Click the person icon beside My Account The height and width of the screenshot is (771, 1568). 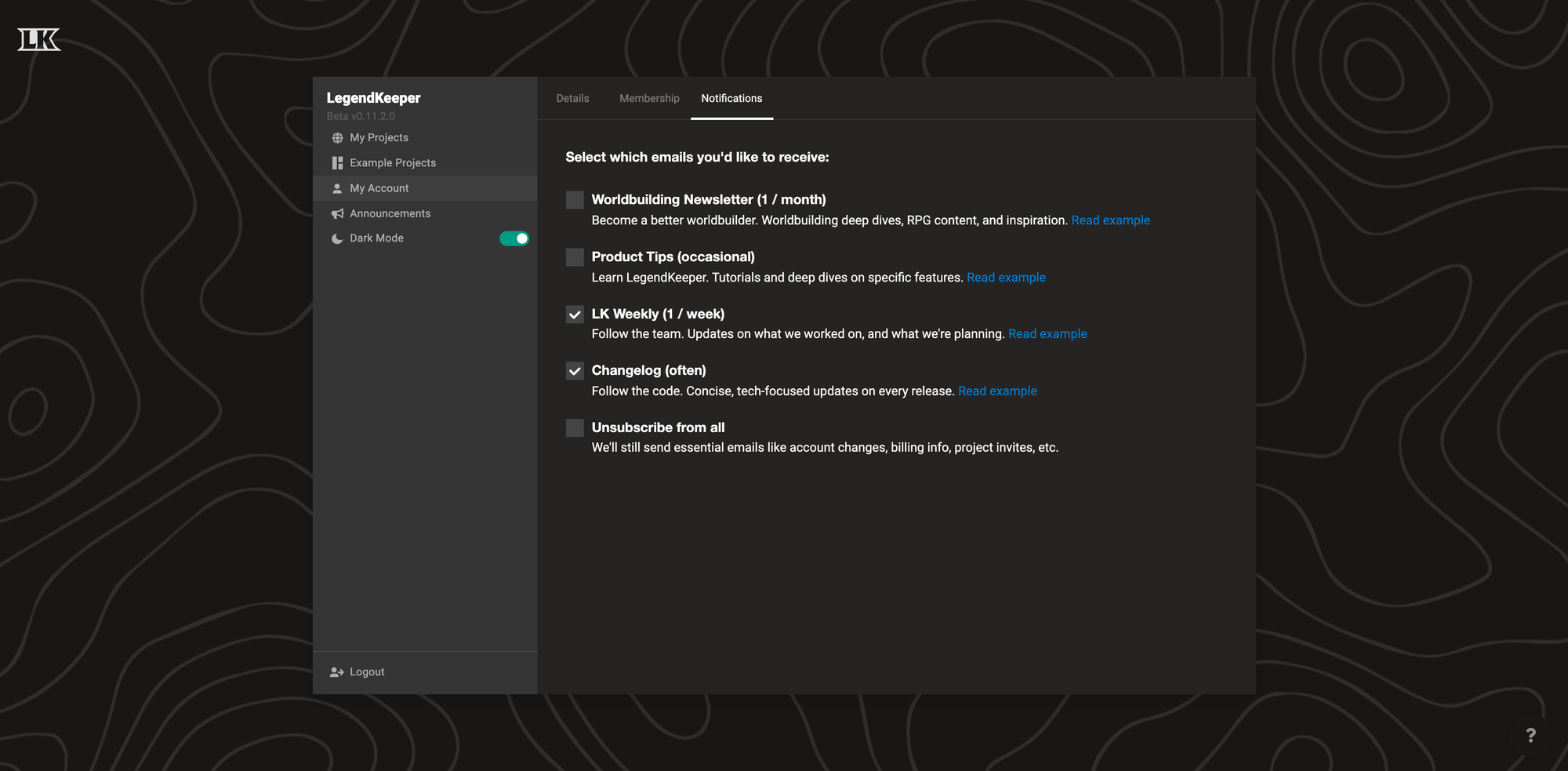[337, 188]
